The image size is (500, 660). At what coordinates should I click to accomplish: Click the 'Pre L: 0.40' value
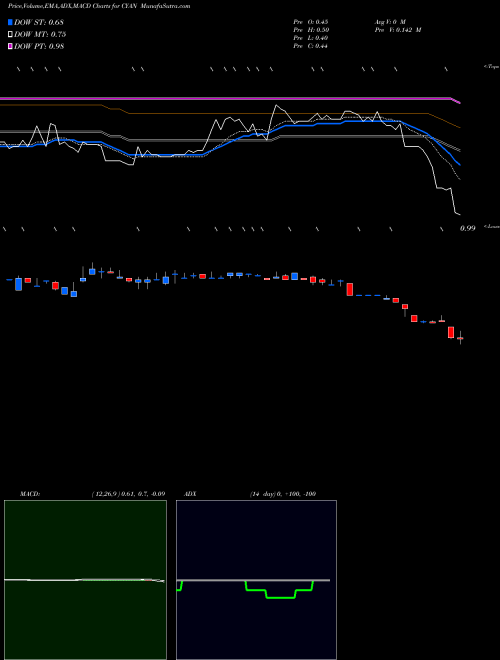tap(311, 38)
